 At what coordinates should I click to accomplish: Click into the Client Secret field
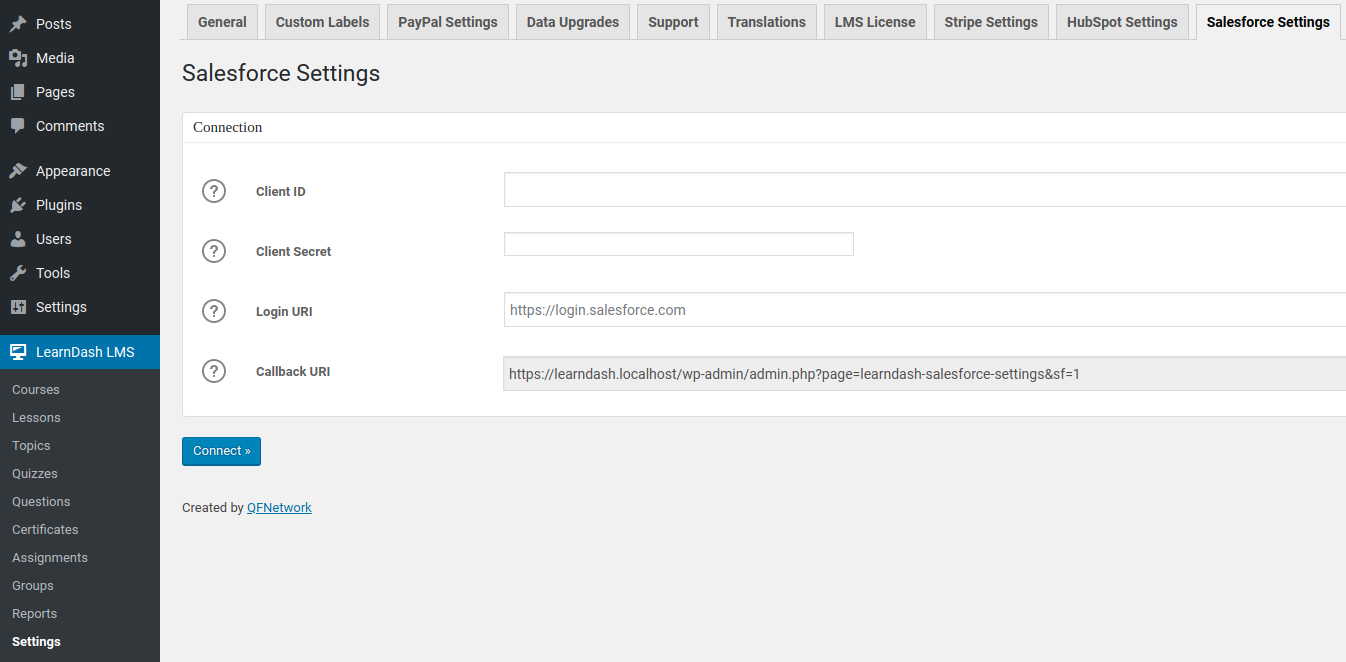pos(678,244)
